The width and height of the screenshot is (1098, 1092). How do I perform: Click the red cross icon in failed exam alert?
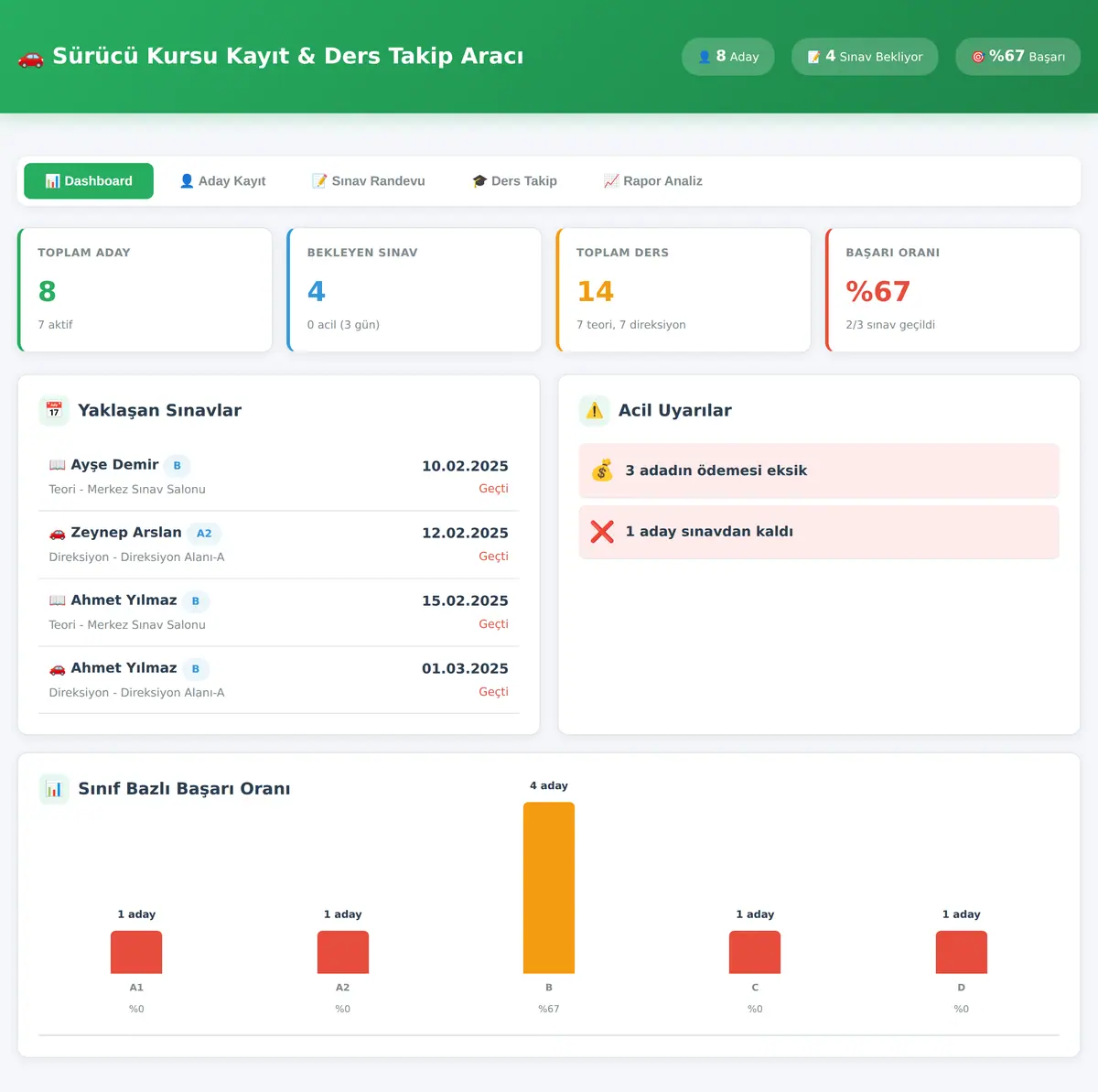602,532
